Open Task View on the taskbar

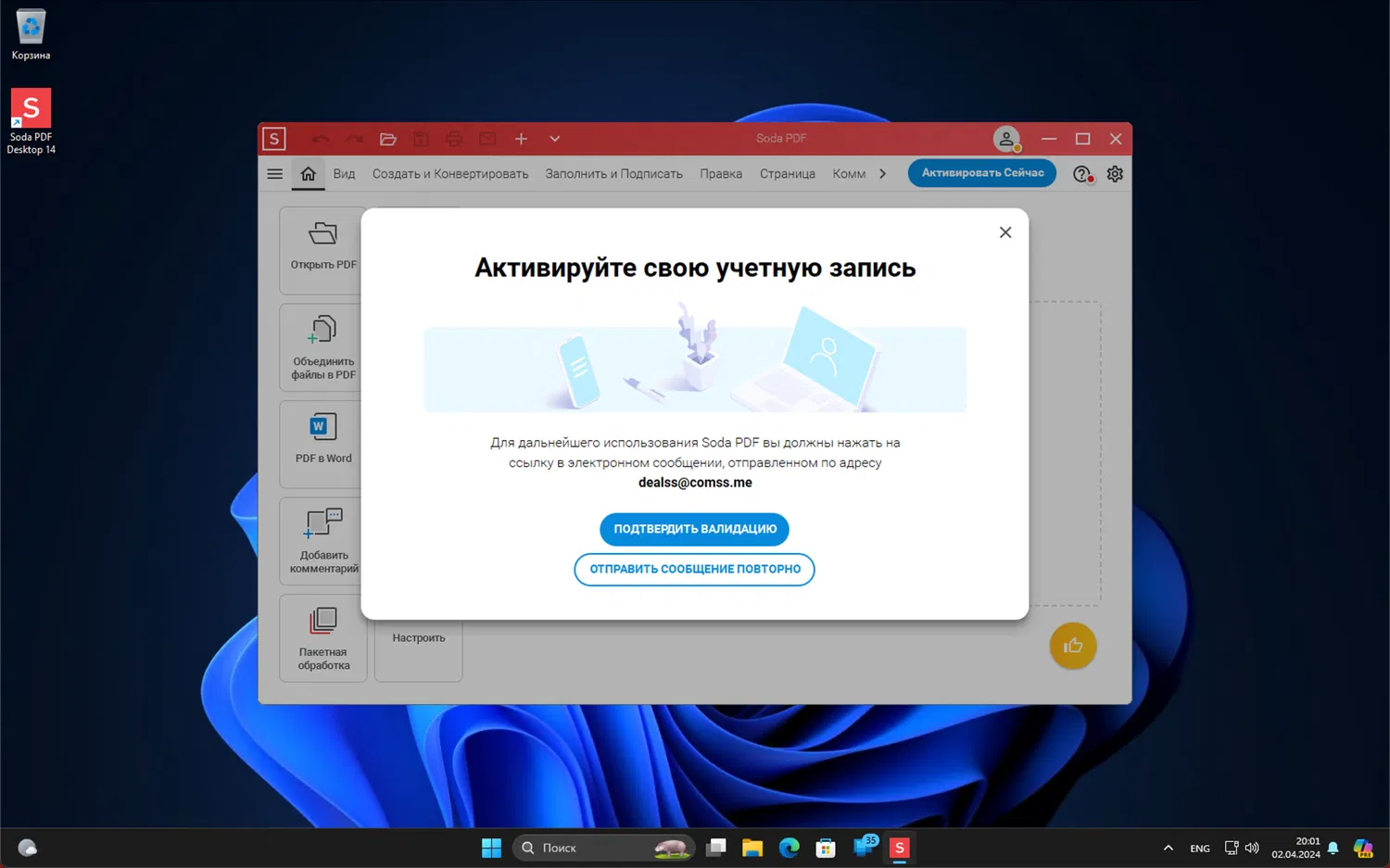coord(715,848)
